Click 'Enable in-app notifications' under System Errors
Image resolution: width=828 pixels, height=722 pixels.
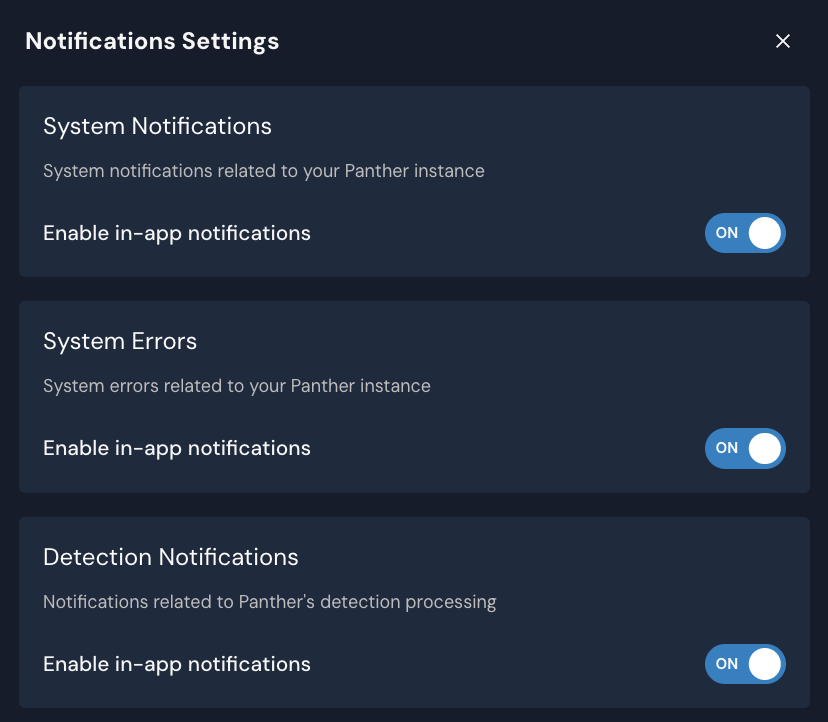point(177,448)
